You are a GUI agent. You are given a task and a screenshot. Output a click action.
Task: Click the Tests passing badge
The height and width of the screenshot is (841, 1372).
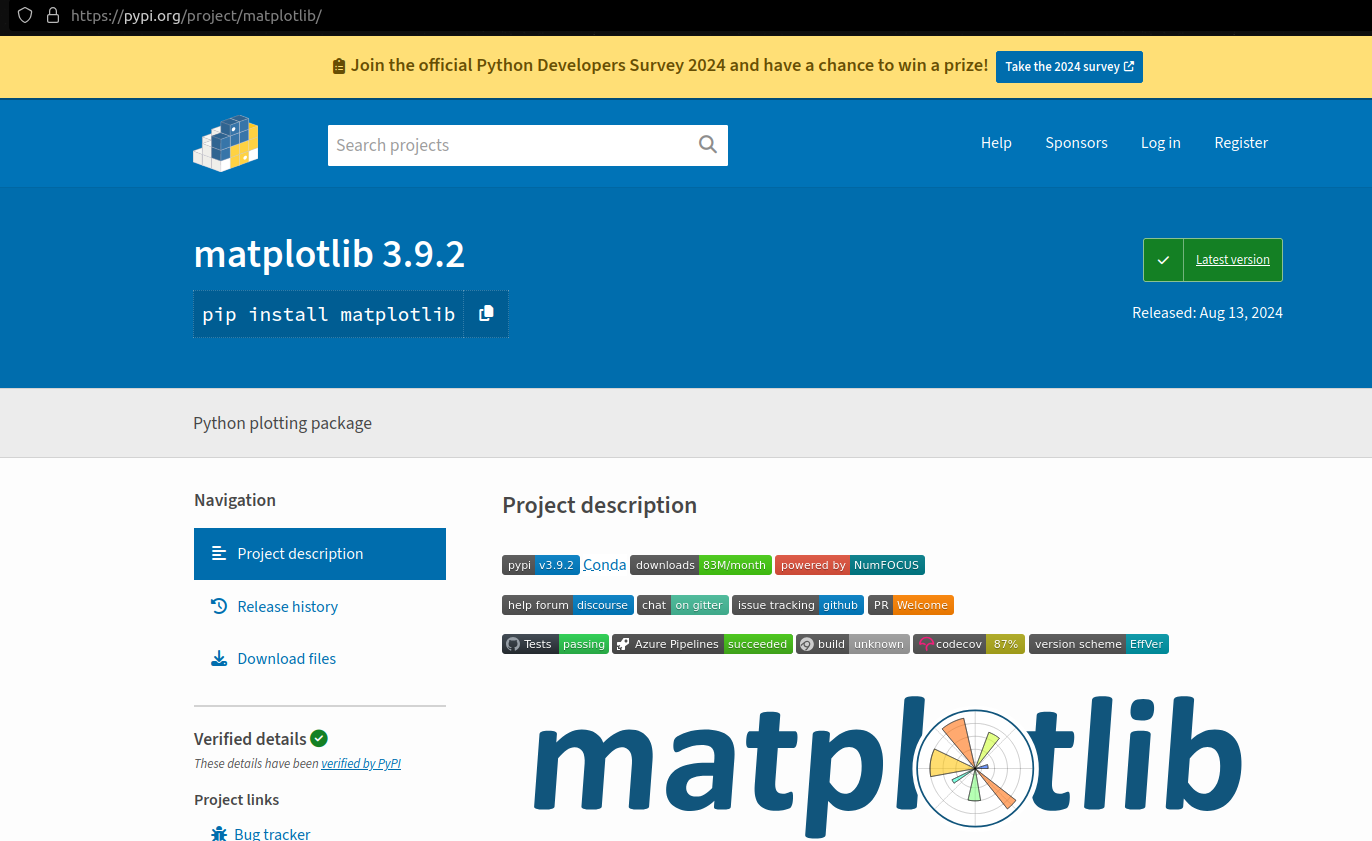555,644
